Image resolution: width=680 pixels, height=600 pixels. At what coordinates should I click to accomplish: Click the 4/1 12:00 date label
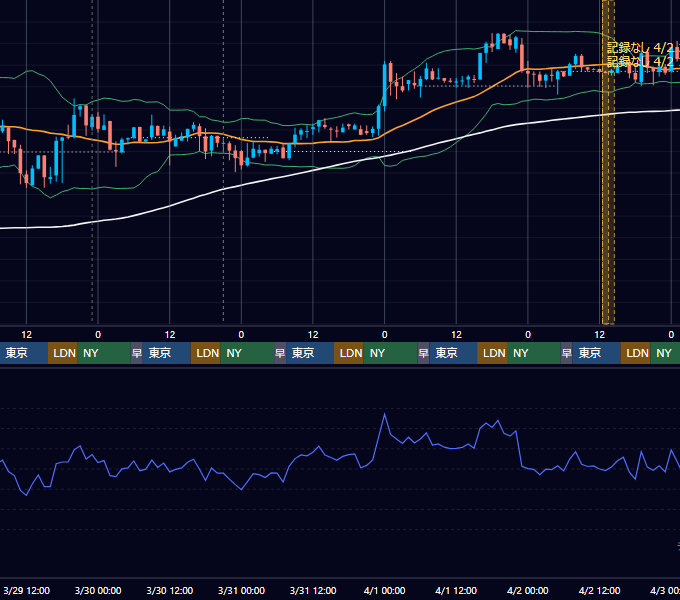click(x=456, y=591)
